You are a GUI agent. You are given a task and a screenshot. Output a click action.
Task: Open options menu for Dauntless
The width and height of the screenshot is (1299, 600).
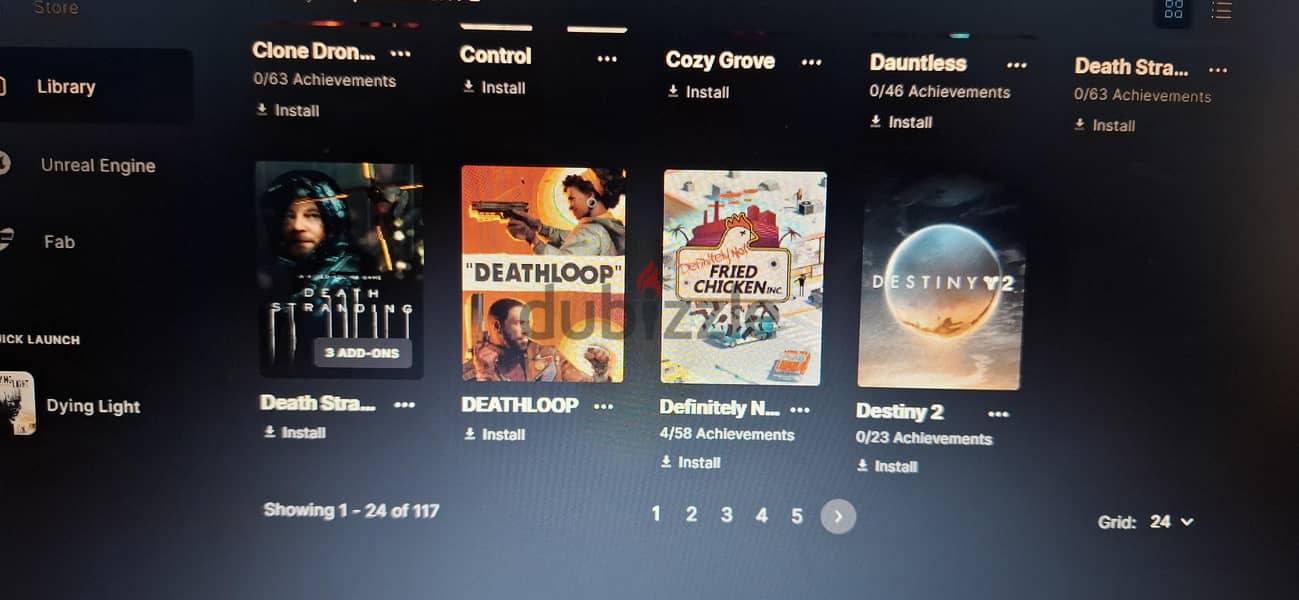coord(1016,65)
